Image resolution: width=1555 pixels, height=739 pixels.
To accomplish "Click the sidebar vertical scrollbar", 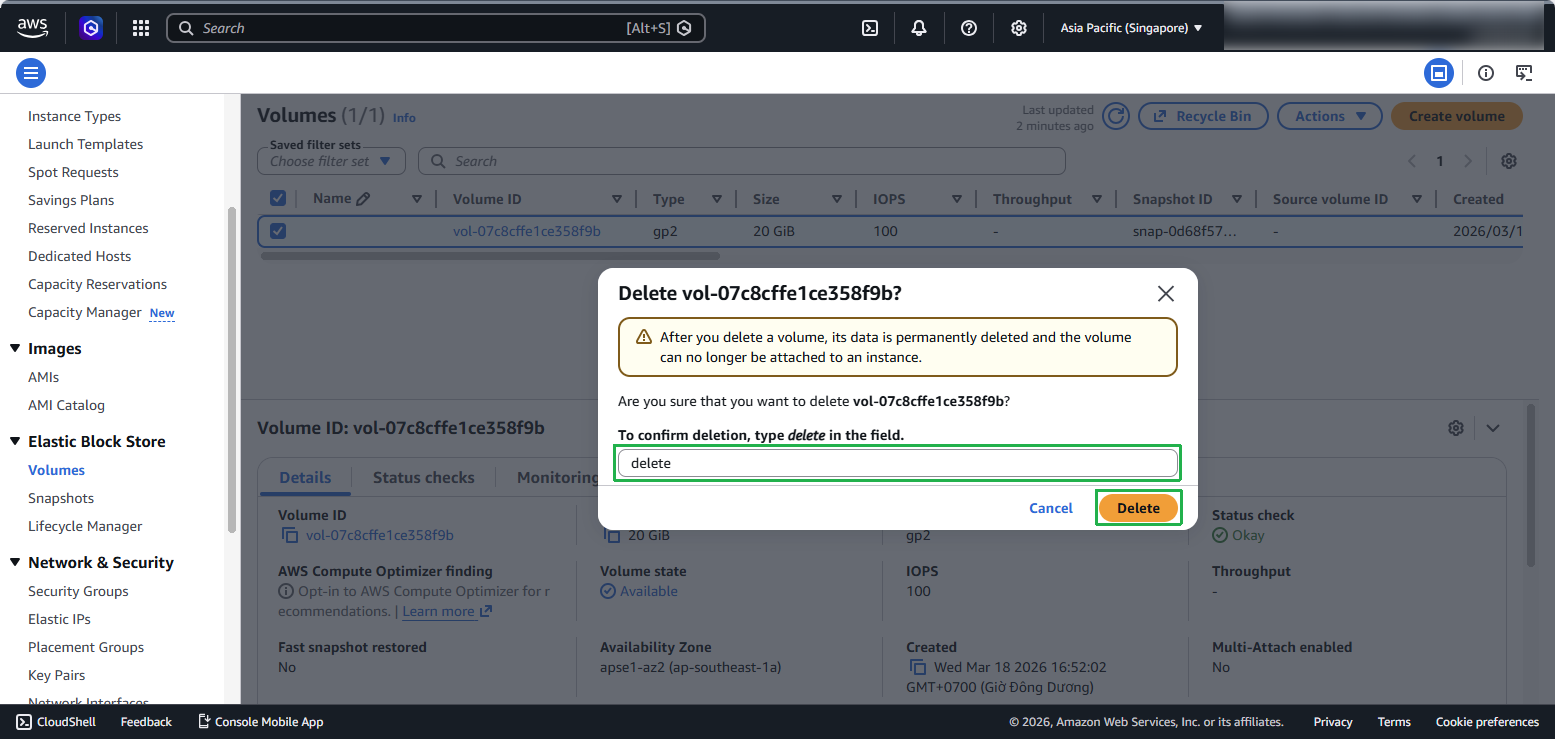I will click(x=232, y=370).
